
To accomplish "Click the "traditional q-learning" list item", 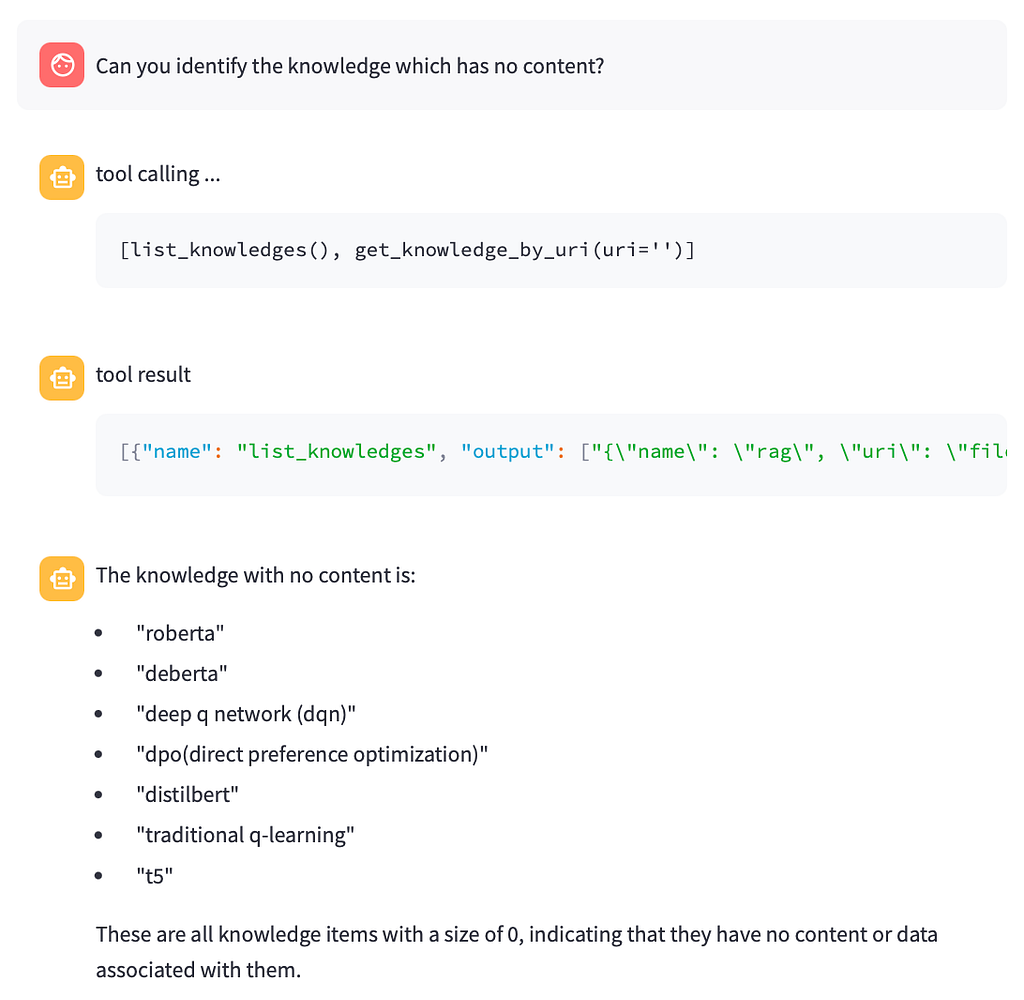I will pyautogui.click(x=246, y=835).
